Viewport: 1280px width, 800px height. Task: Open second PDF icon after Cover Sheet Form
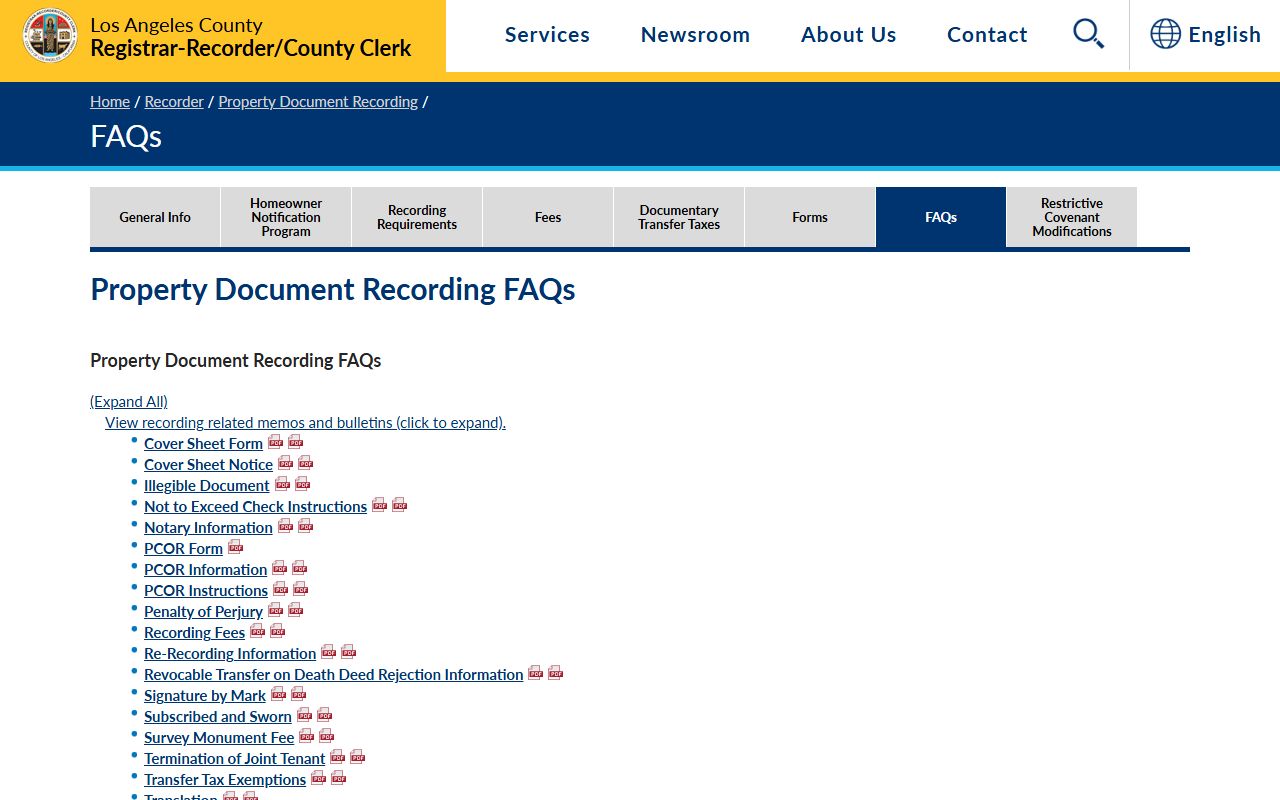coord(295,442)
